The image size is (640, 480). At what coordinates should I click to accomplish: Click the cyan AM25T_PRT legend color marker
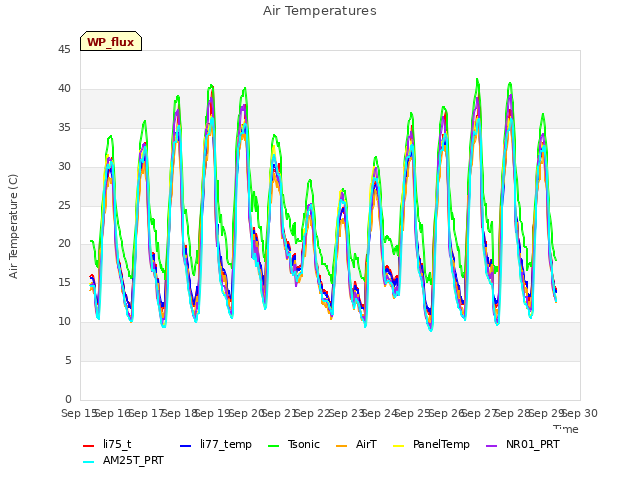pyautogui.click(x=89, y=462)
